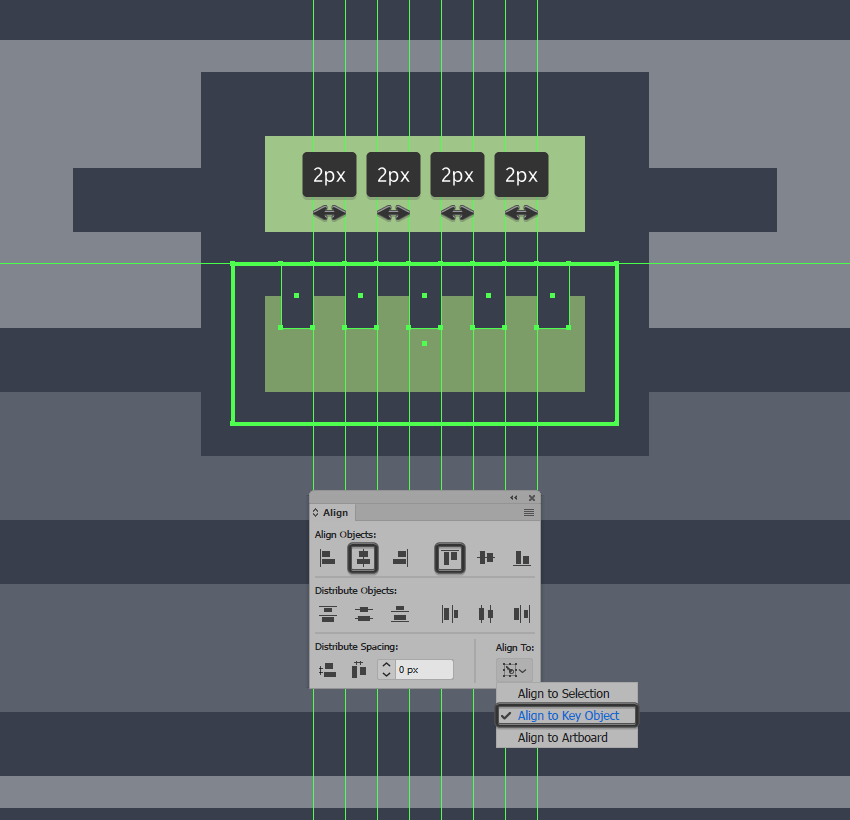The image size is (850, 820).
Task: Select the middle small dark rectangle
Action: point(424,295)
